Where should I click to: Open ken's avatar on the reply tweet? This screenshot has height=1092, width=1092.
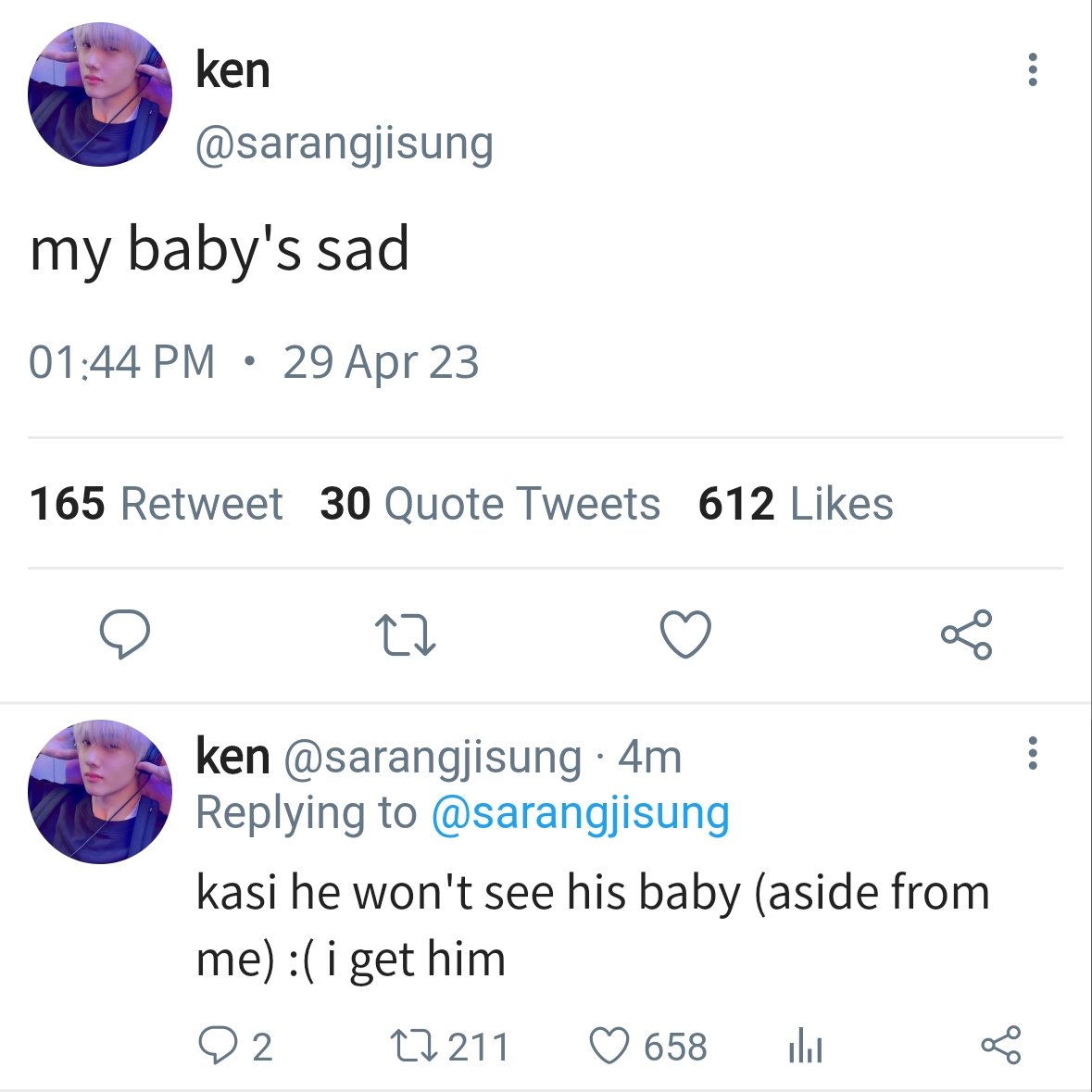pyautogui.click(x=100, y=792)
